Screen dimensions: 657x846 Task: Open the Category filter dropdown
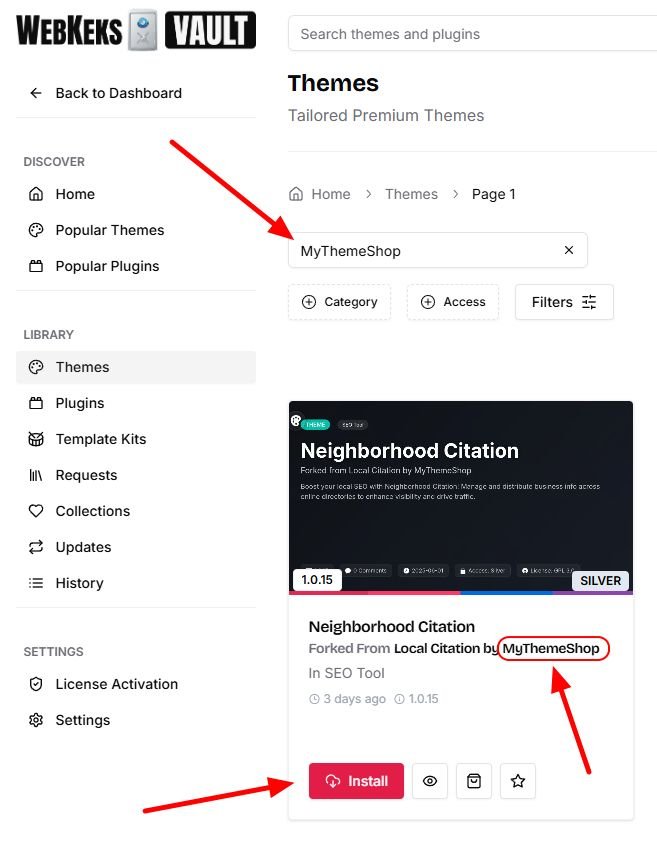pos(339,302)
